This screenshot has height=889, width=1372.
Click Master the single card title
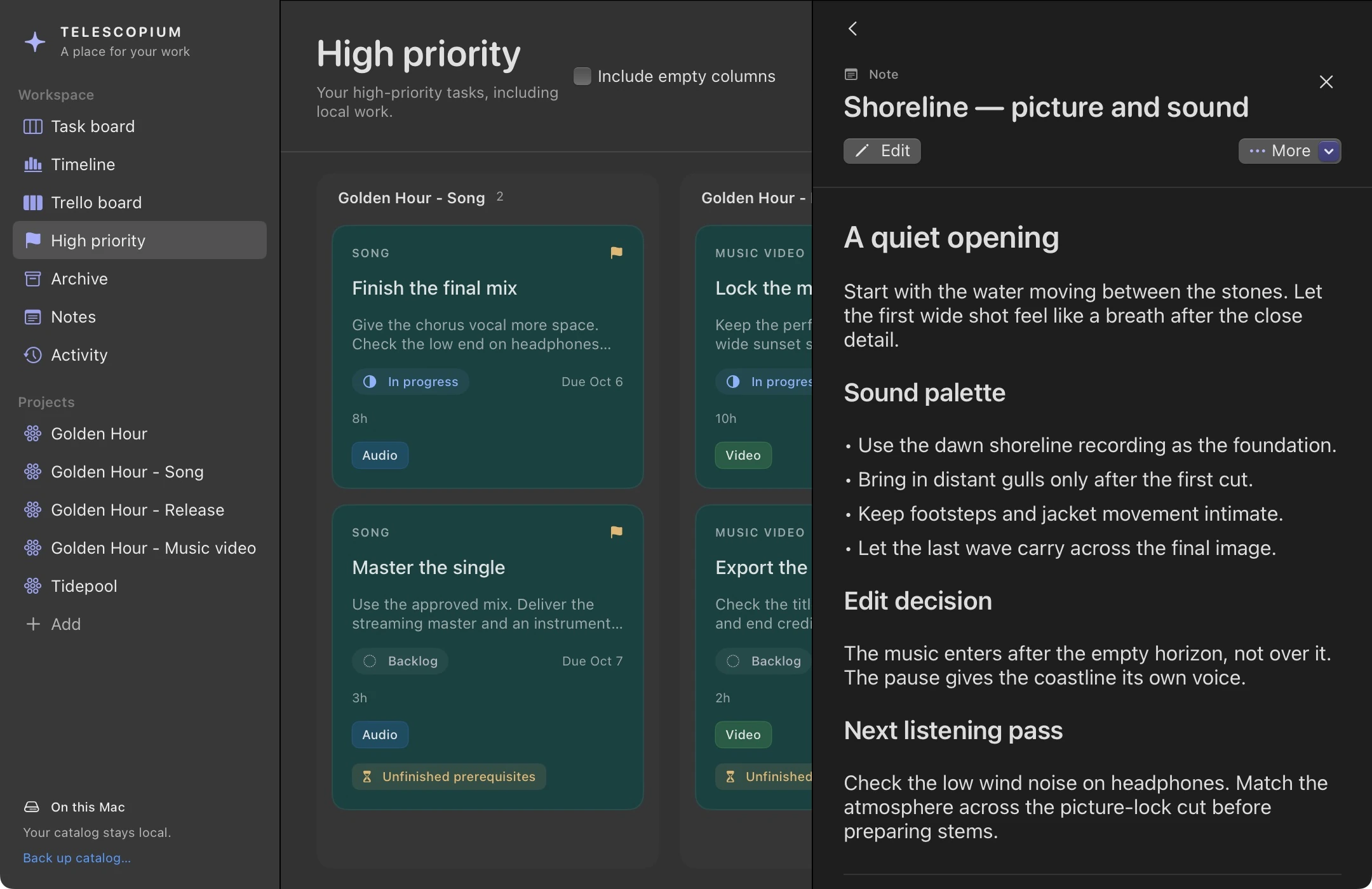pos(429,568)
